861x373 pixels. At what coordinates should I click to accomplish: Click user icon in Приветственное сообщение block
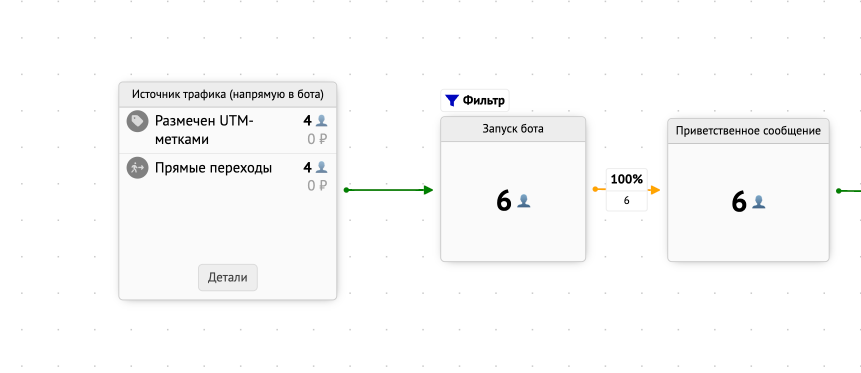[758, 202]
